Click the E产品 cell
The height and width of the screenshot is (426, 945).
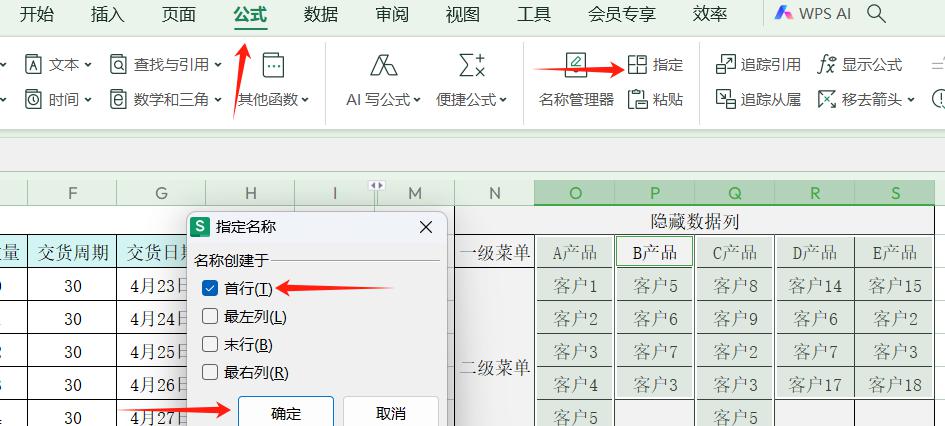pyautogui.click(x=895, y=252)
